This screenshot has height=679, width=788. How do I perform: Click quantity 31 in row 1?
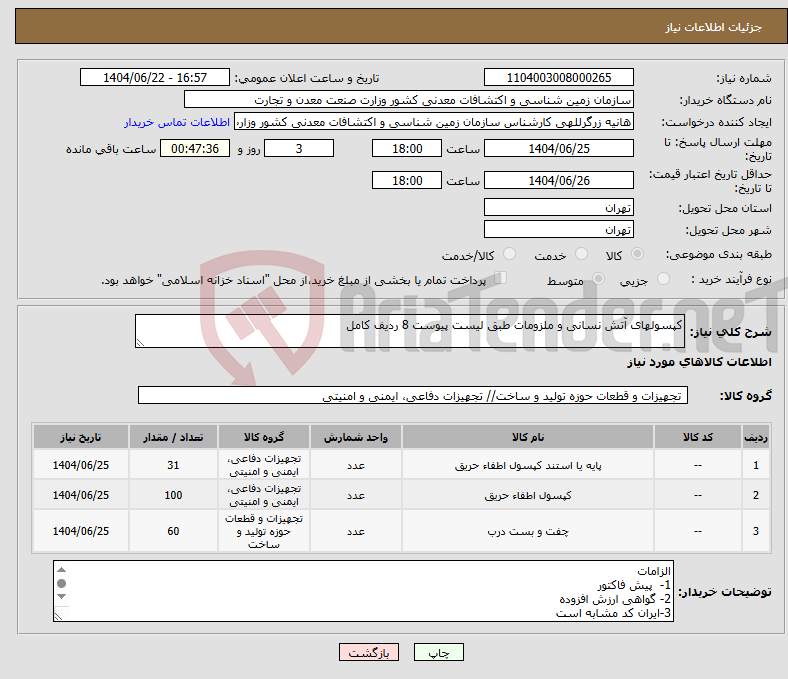[173, 465]
